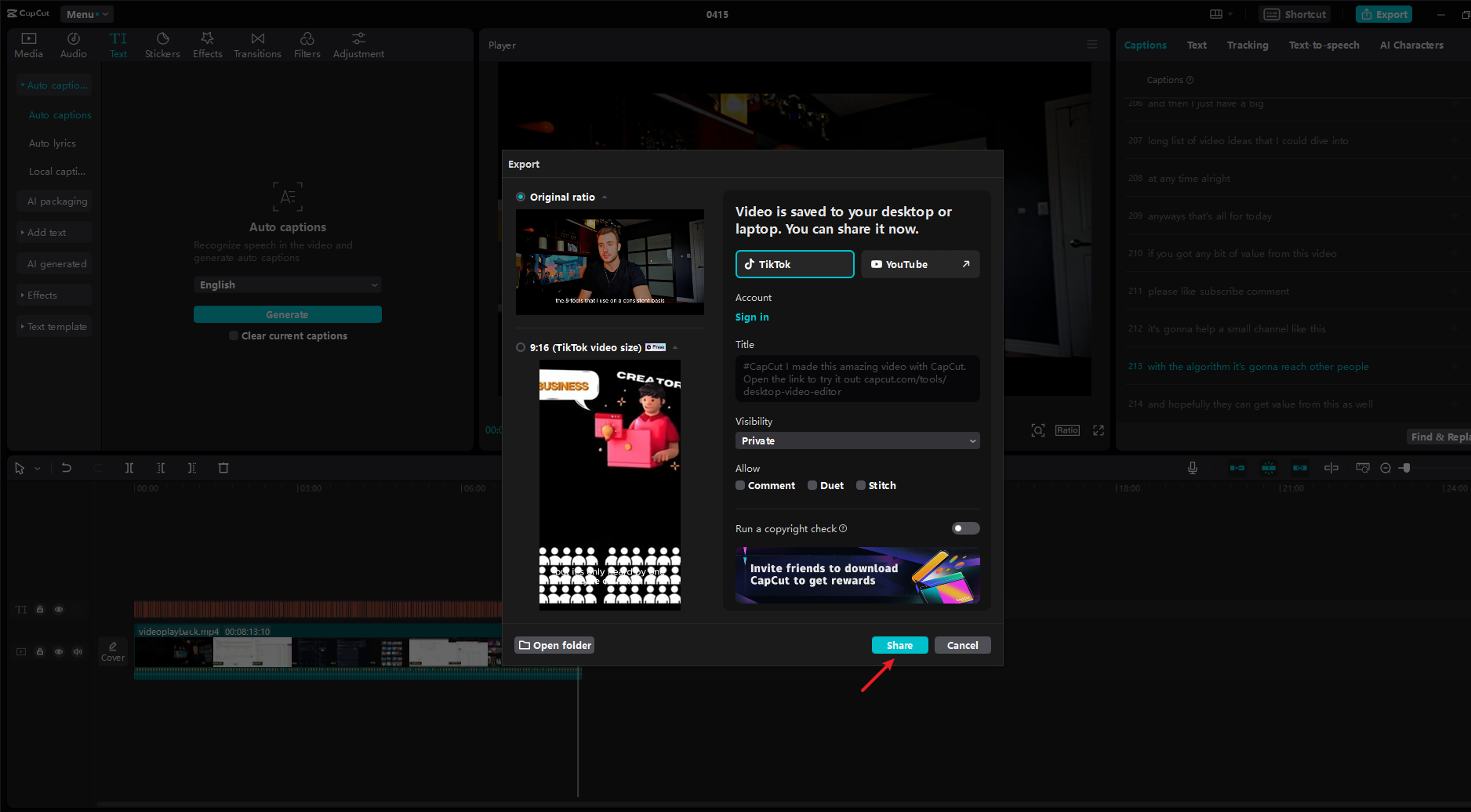The width and height of the screenshot is (1471, 812).
Task: Open selection tool dropdown arrow in timeline
Action: [x=38, y=469]
